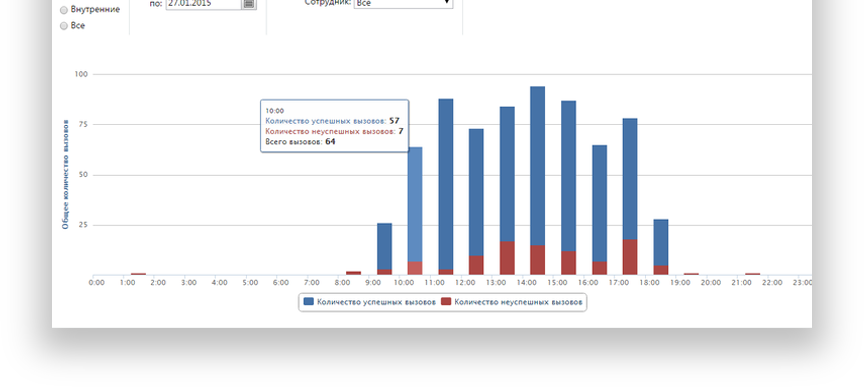Select the blue bar at 15:00
The height and width of the screenshot is (387, 864).
point(569,176)
